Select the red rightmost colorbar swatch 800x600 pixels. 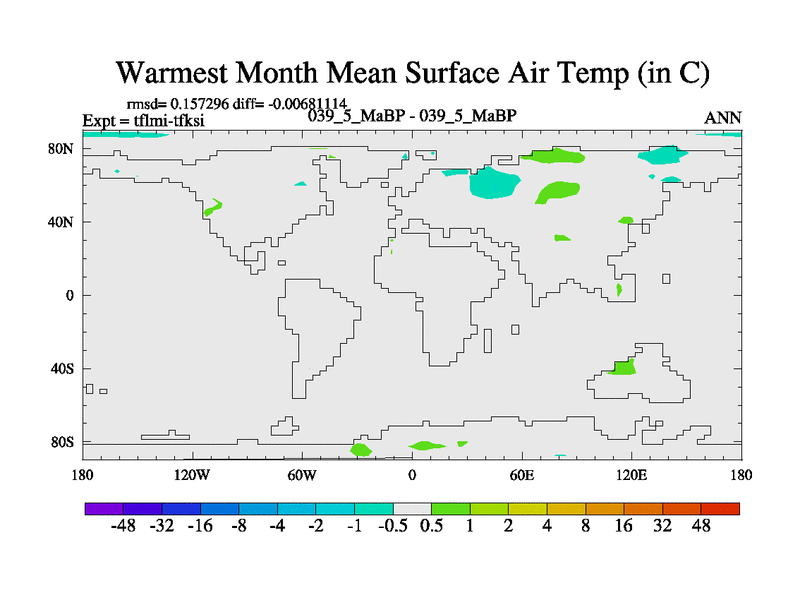[720, 509]
